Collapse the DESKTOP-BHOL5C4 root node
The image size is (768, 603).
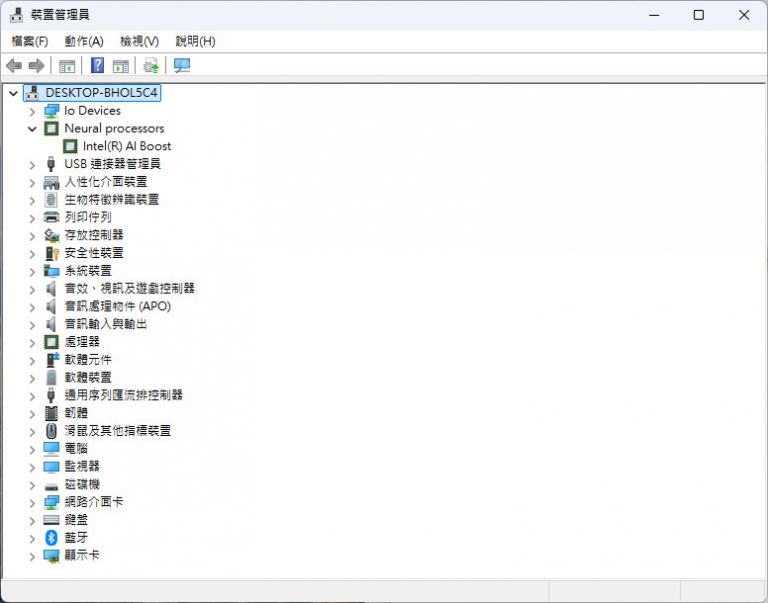pyautogui.click(x=13, y=93)
